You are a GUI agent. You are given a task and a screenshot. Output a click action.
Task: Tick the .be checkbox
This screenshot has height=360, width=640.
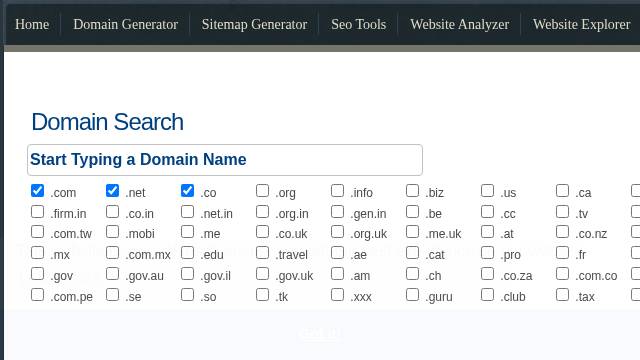click(x=413, y=211)
